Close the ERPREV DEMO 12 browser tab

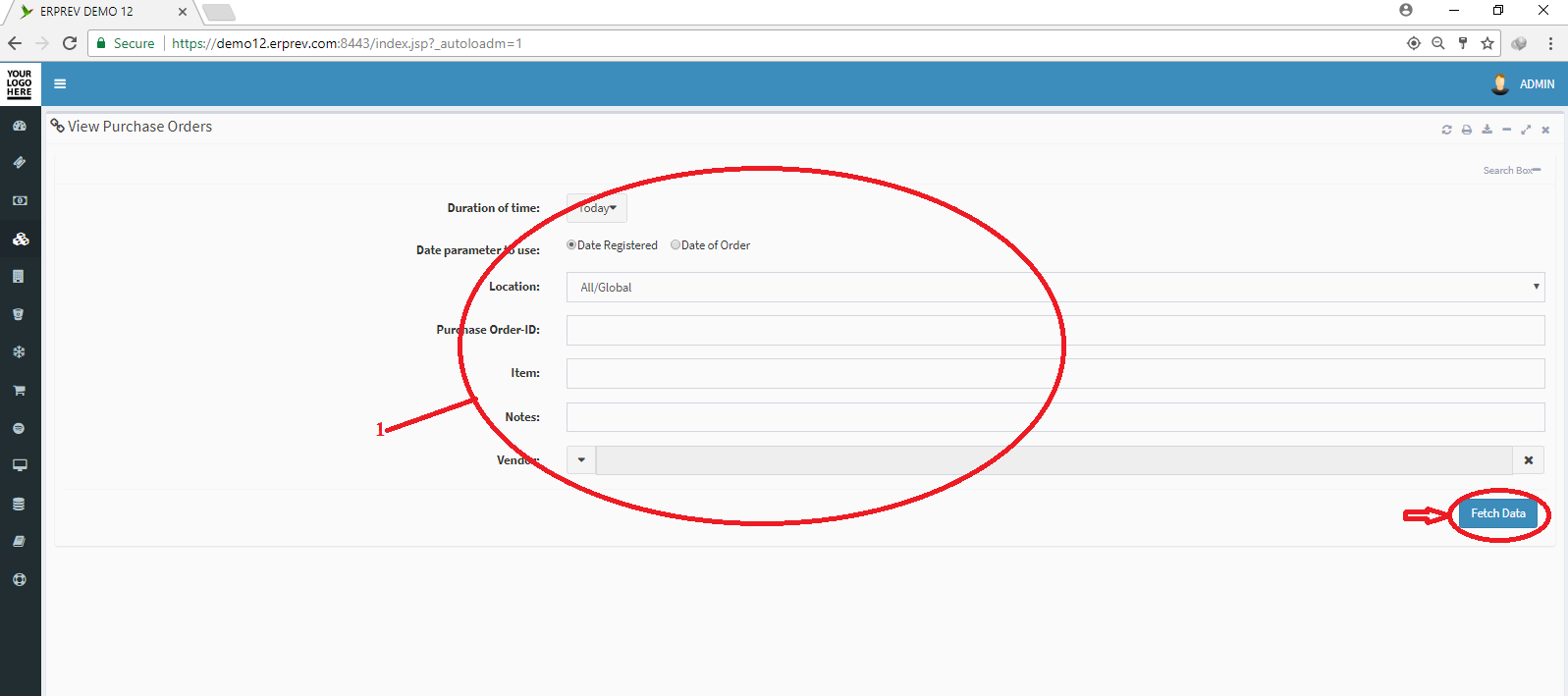click(183, 12)
